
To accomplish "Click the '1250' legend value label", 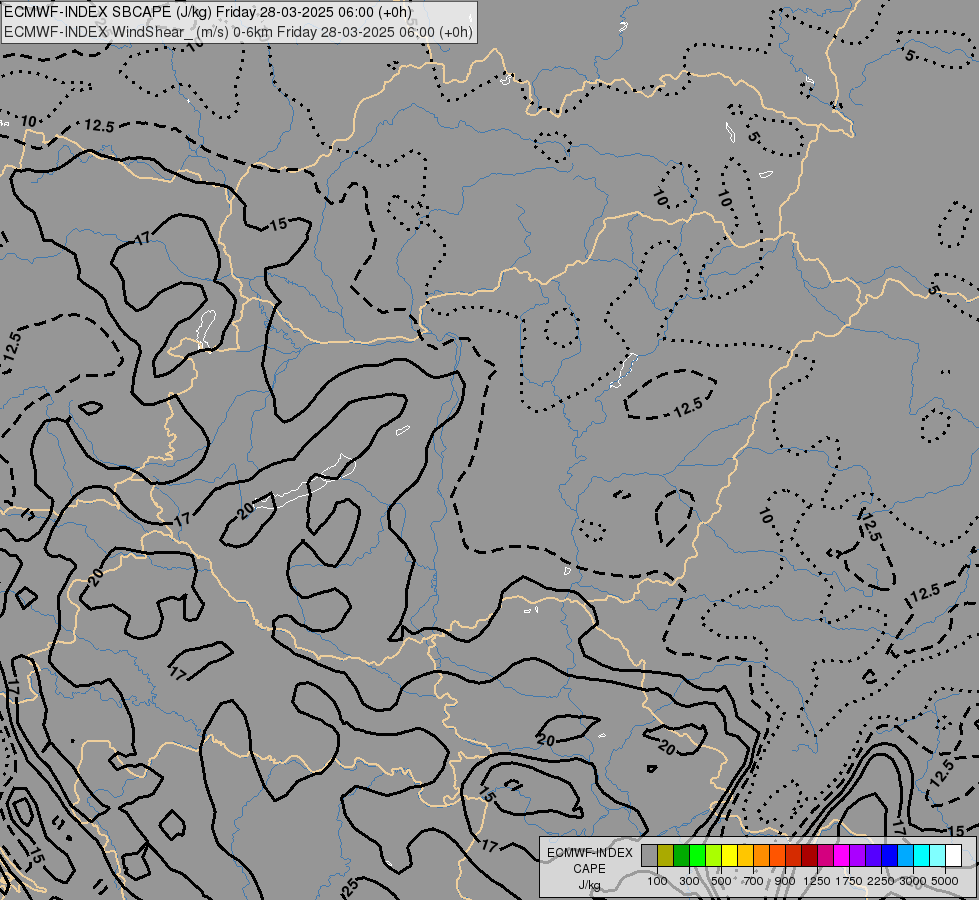I will point(817,881).
